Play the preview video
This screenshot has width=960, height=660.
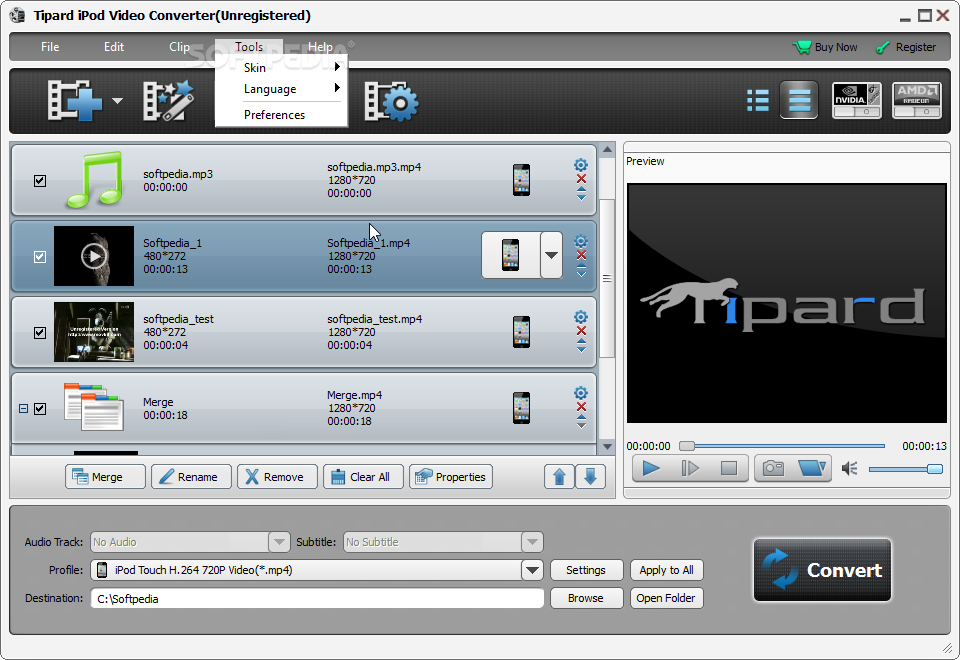pos(651,468)
